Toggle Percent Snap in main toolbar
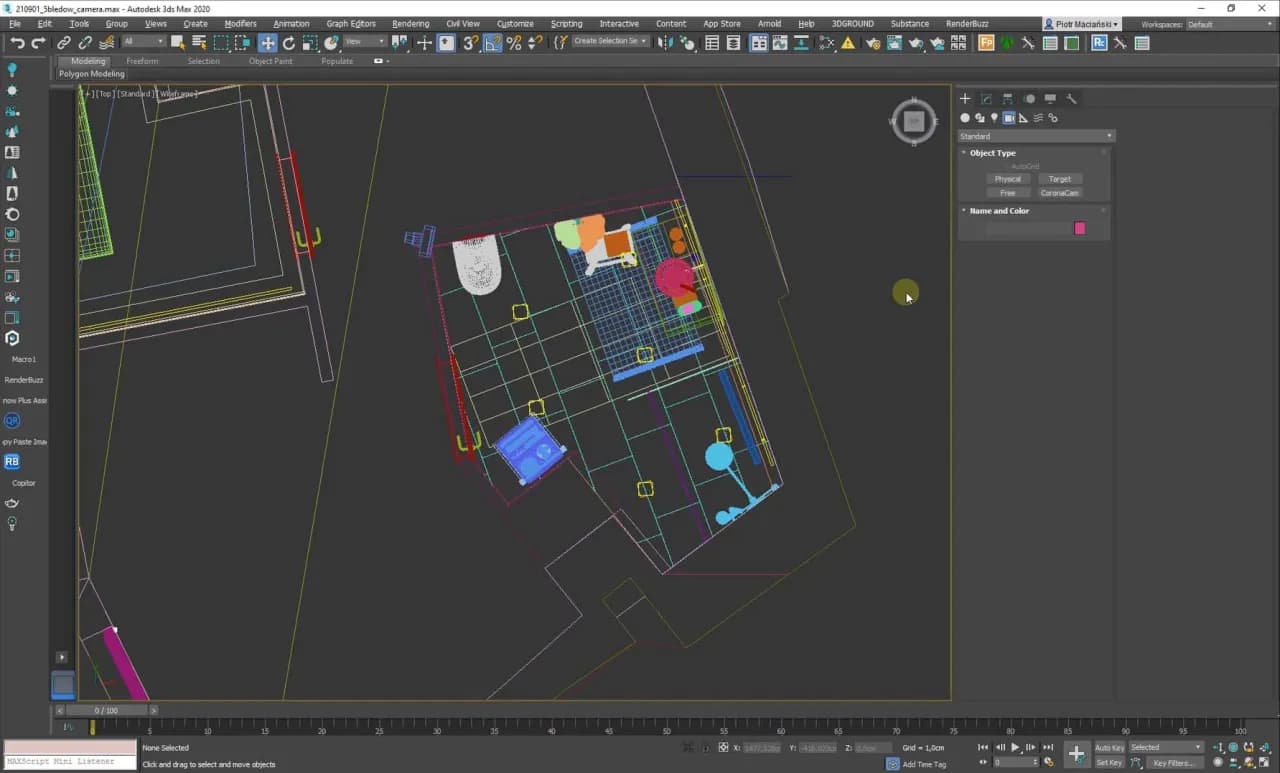 514,43
